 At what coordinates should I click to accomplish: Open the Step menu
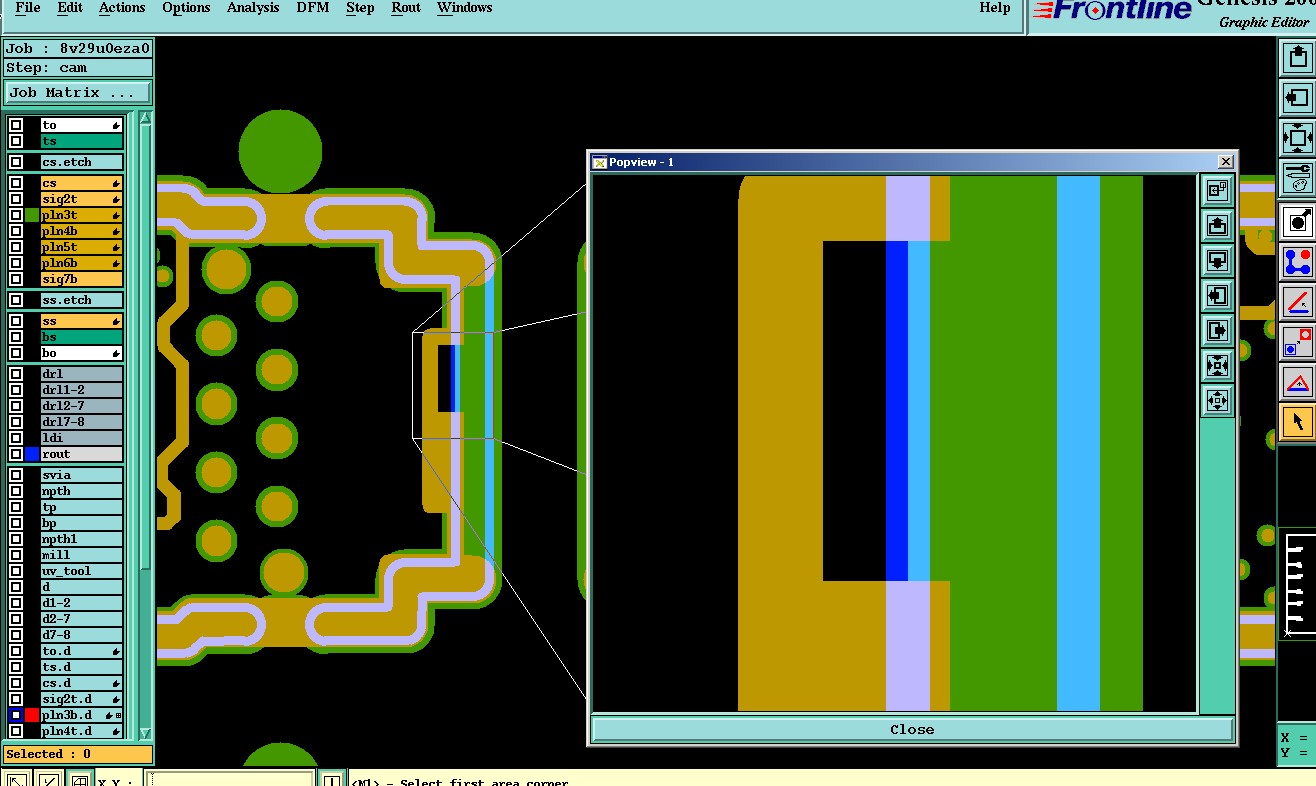point(360,8)
